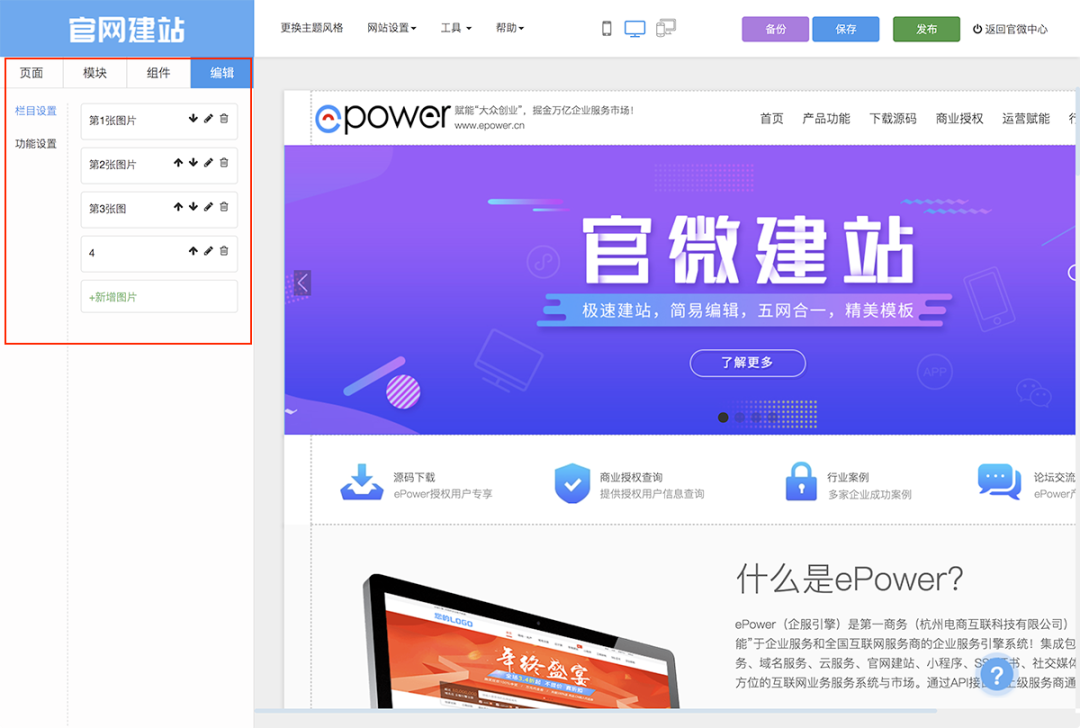
Task: Open 下载源码 in the preview navigation
Action: (893, 118)
